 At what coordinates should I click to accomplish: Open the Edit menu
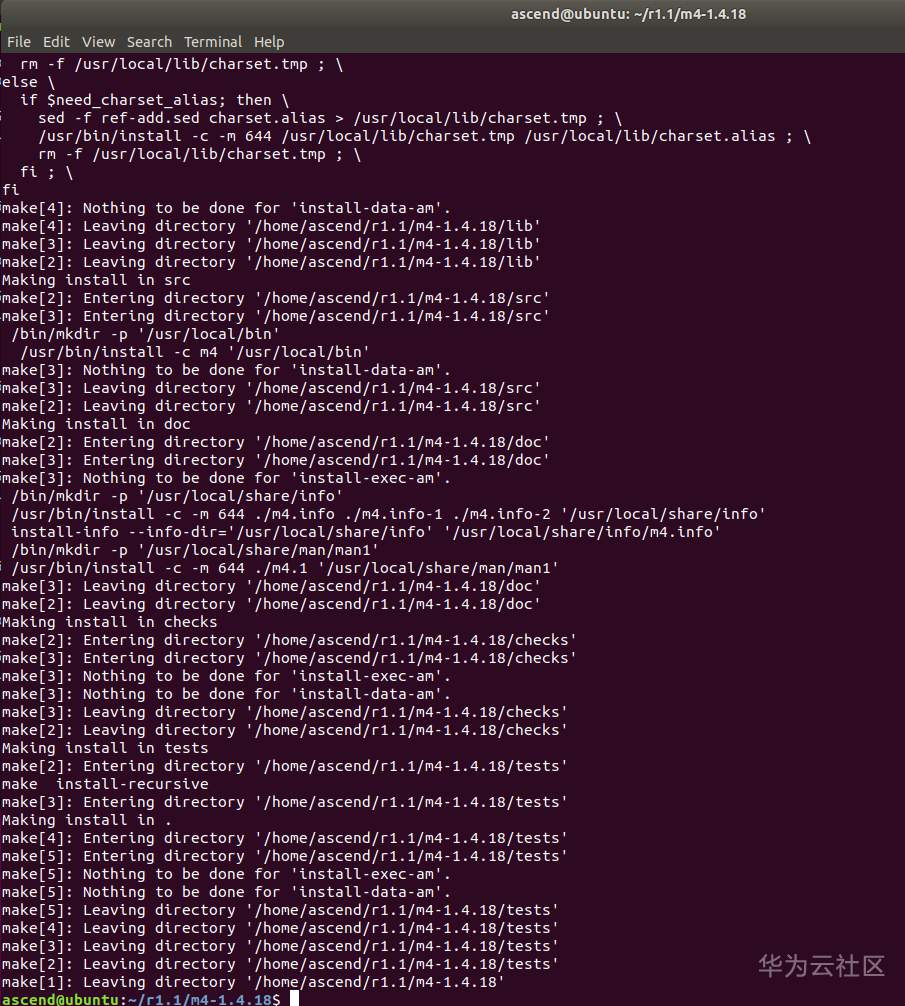tap(56, 42)
